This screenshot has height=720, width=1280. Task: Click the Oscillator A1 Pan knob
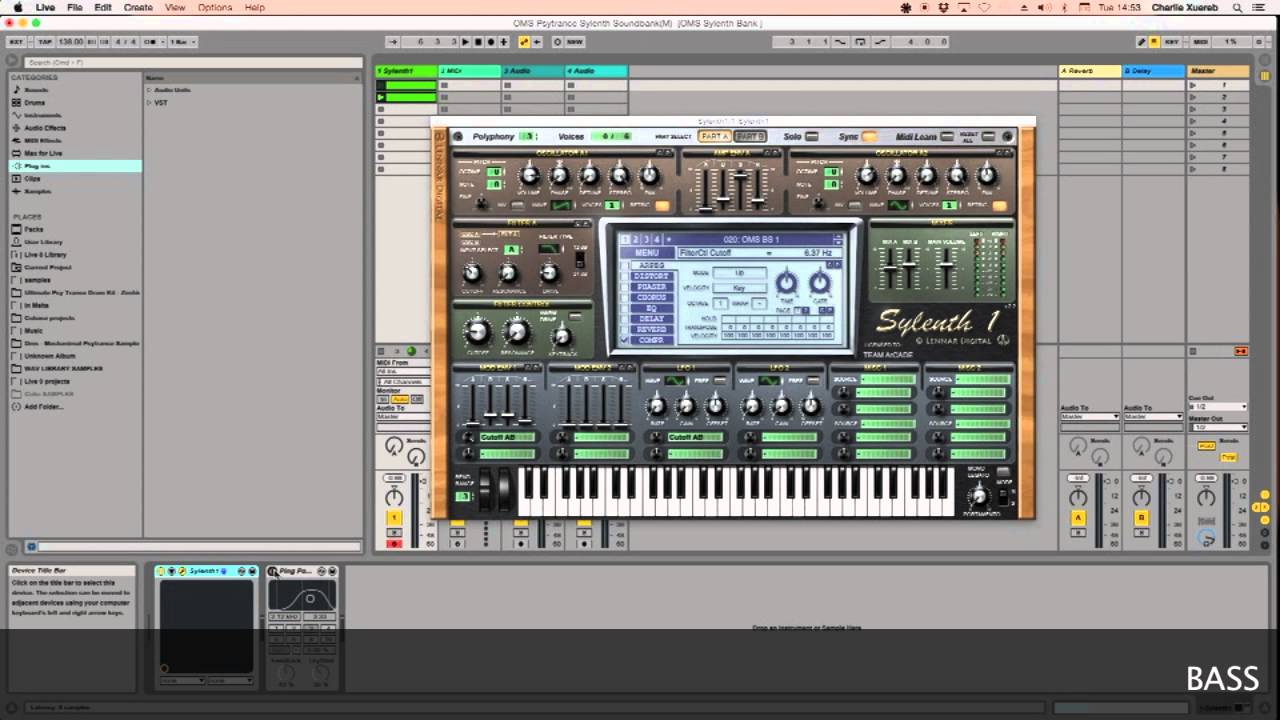coord(649,175)
